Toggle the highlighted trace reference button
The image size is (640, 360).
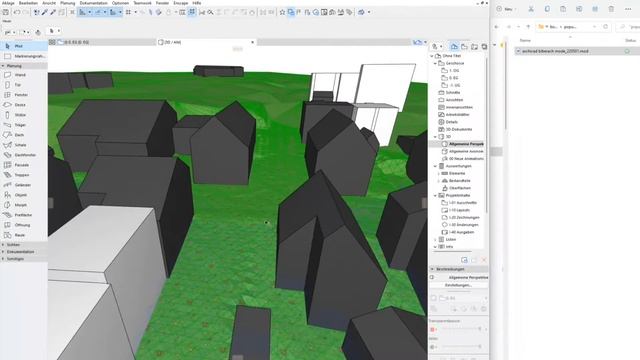(291, 12)
